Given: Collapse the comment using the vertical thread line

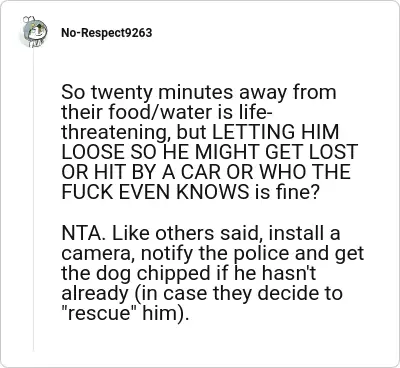Looking at the screenshot, I should [33, 200].
